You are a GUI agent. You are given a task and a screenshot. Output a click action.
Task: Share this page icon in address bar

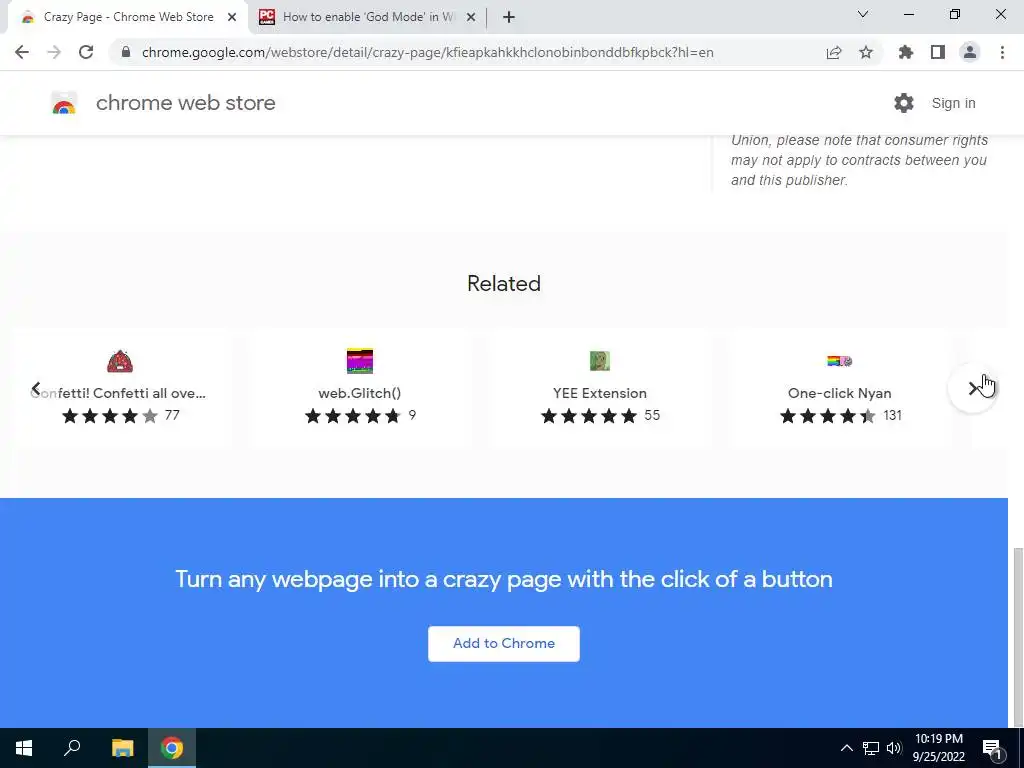tap(834, 52)
